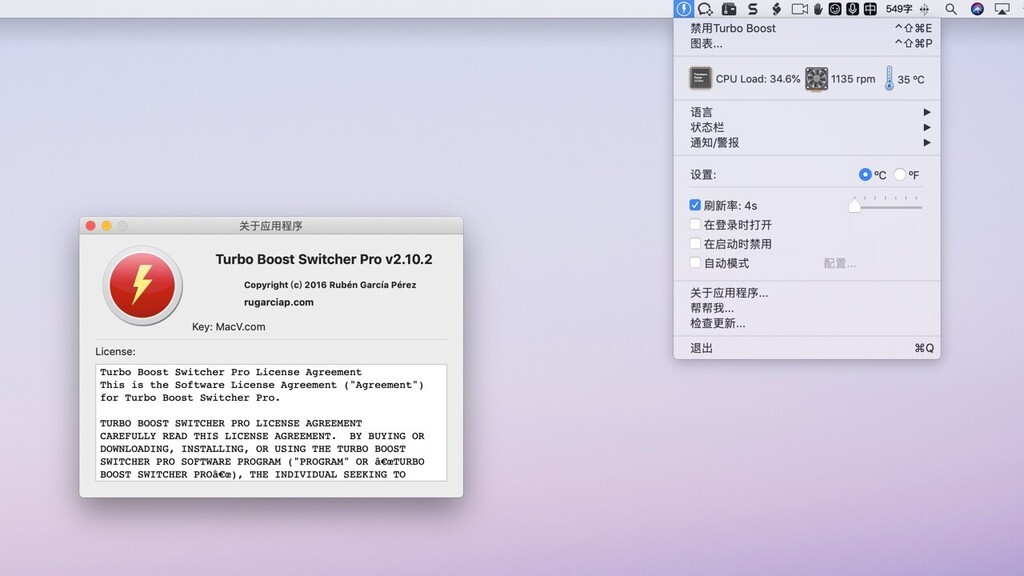
Task: Click the Turbo Boost Switcher menu bar icon
Action: pyautogui.click(x=683, y=8)
